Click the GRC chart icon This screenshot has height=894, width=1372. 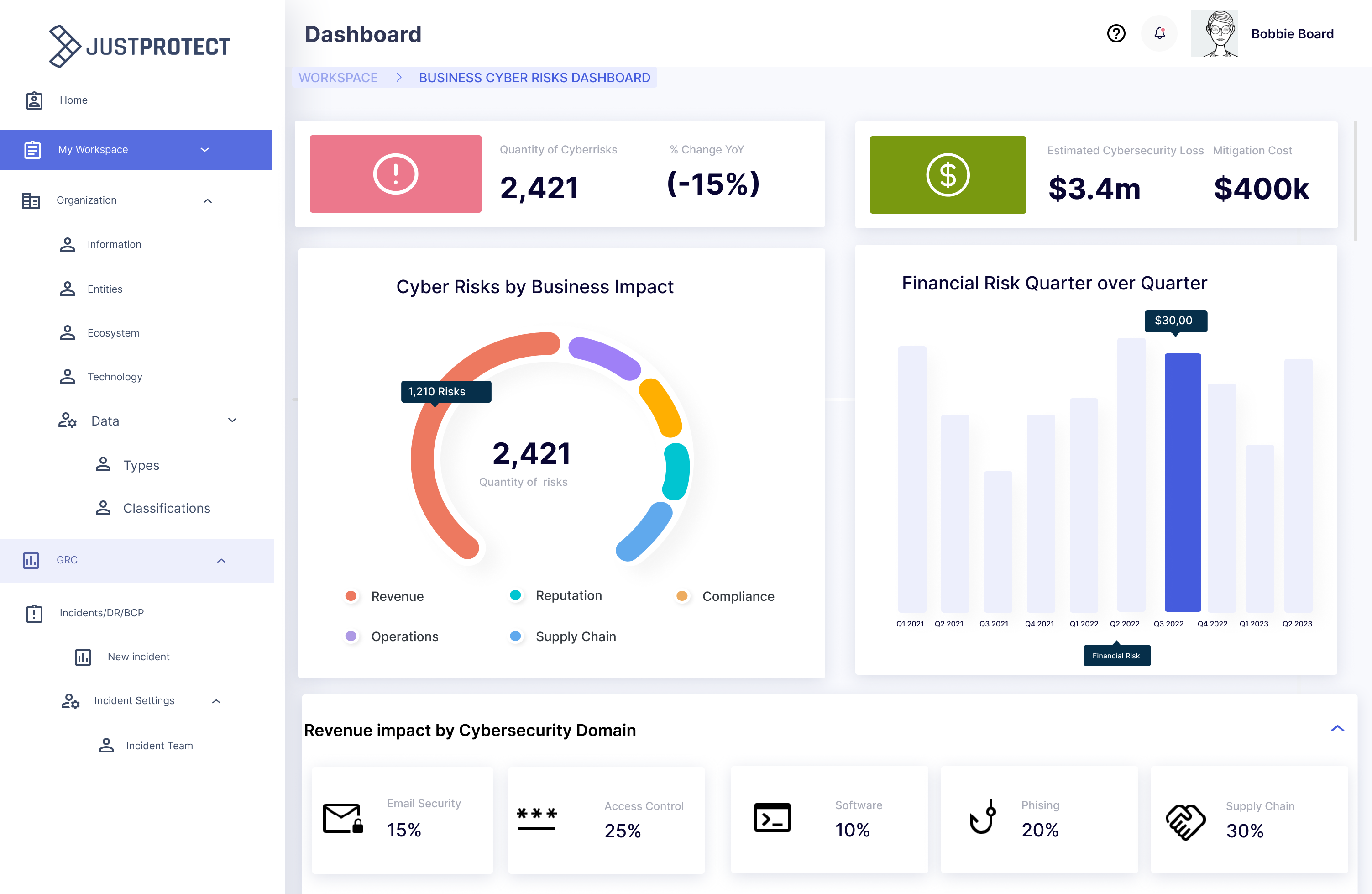click(31, 561)
